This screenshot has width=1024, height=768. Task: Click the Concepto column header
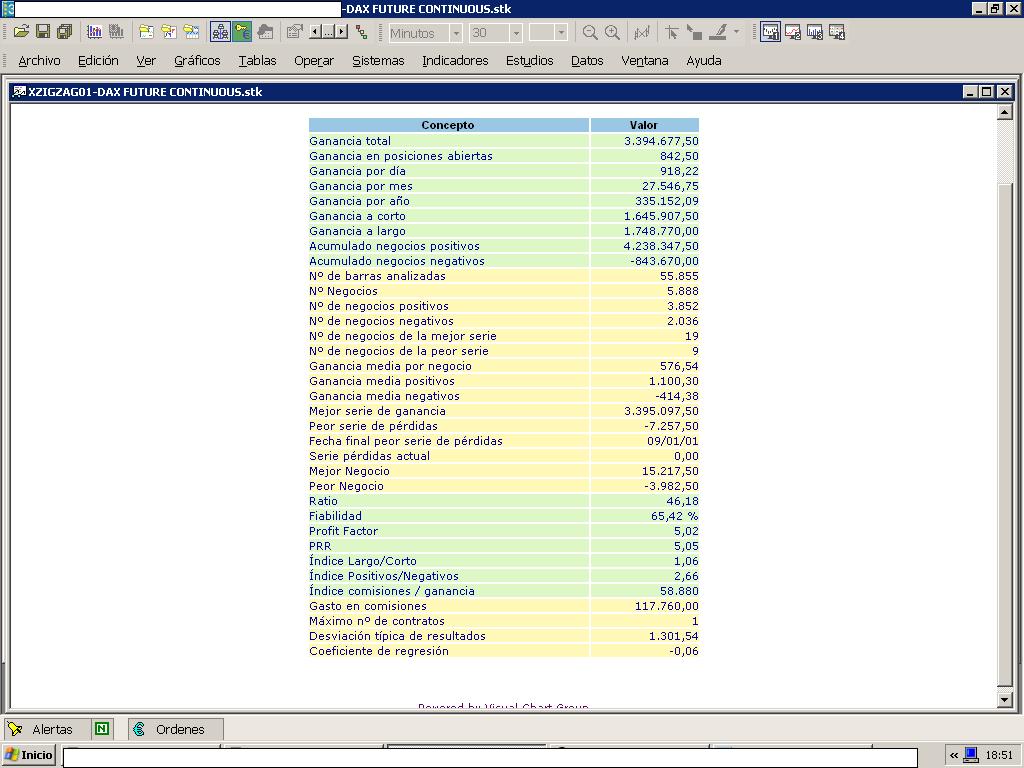click(448, 125)
